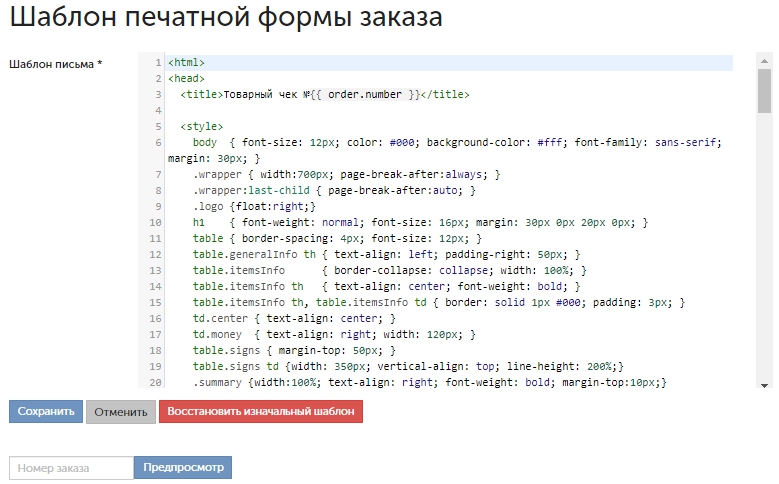Click line number 1 in gutter
Viewport: 779px width, 484px height.
click(158, 63)
